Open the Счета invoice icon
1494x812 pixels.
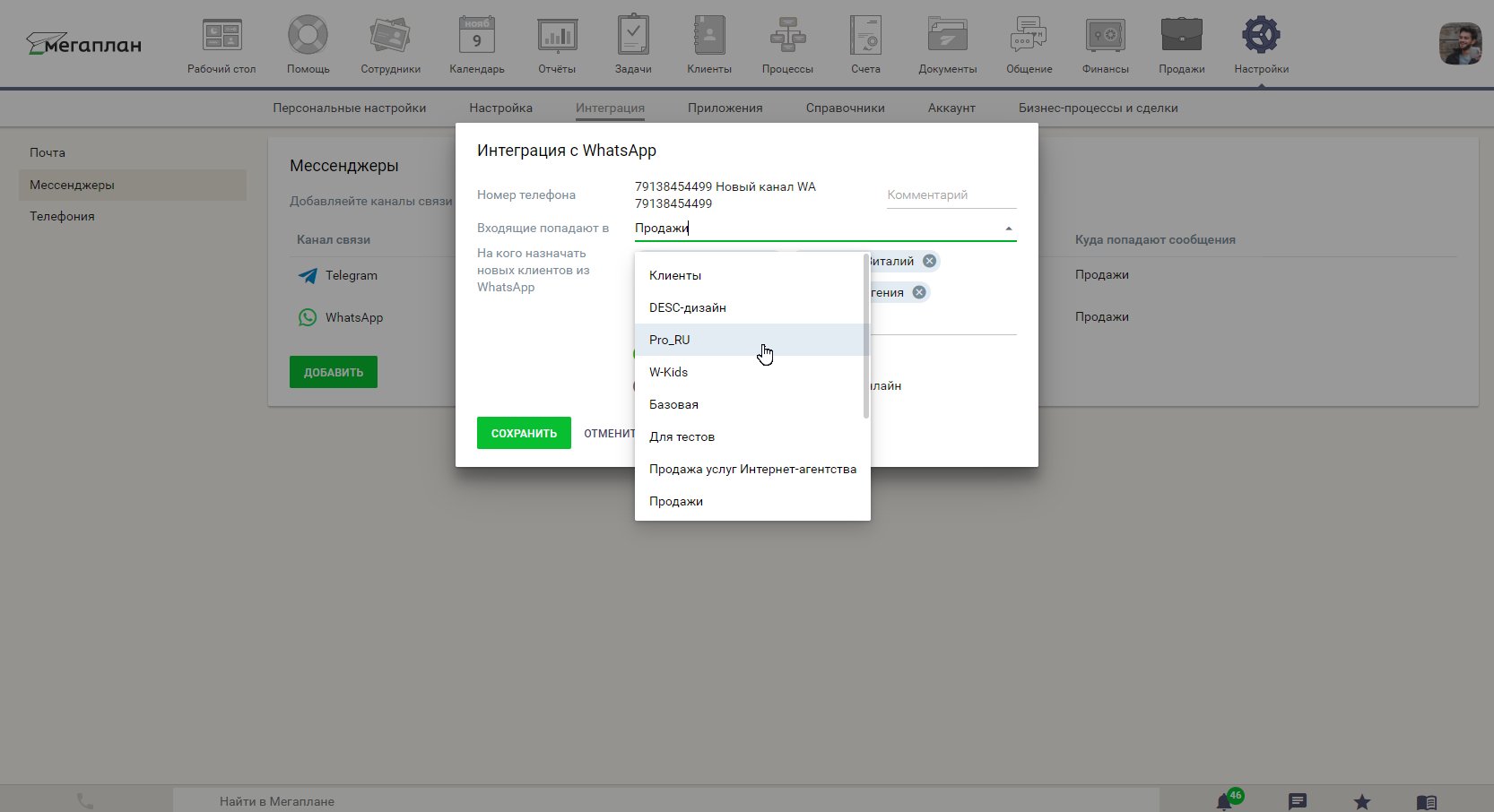[865, 36]
